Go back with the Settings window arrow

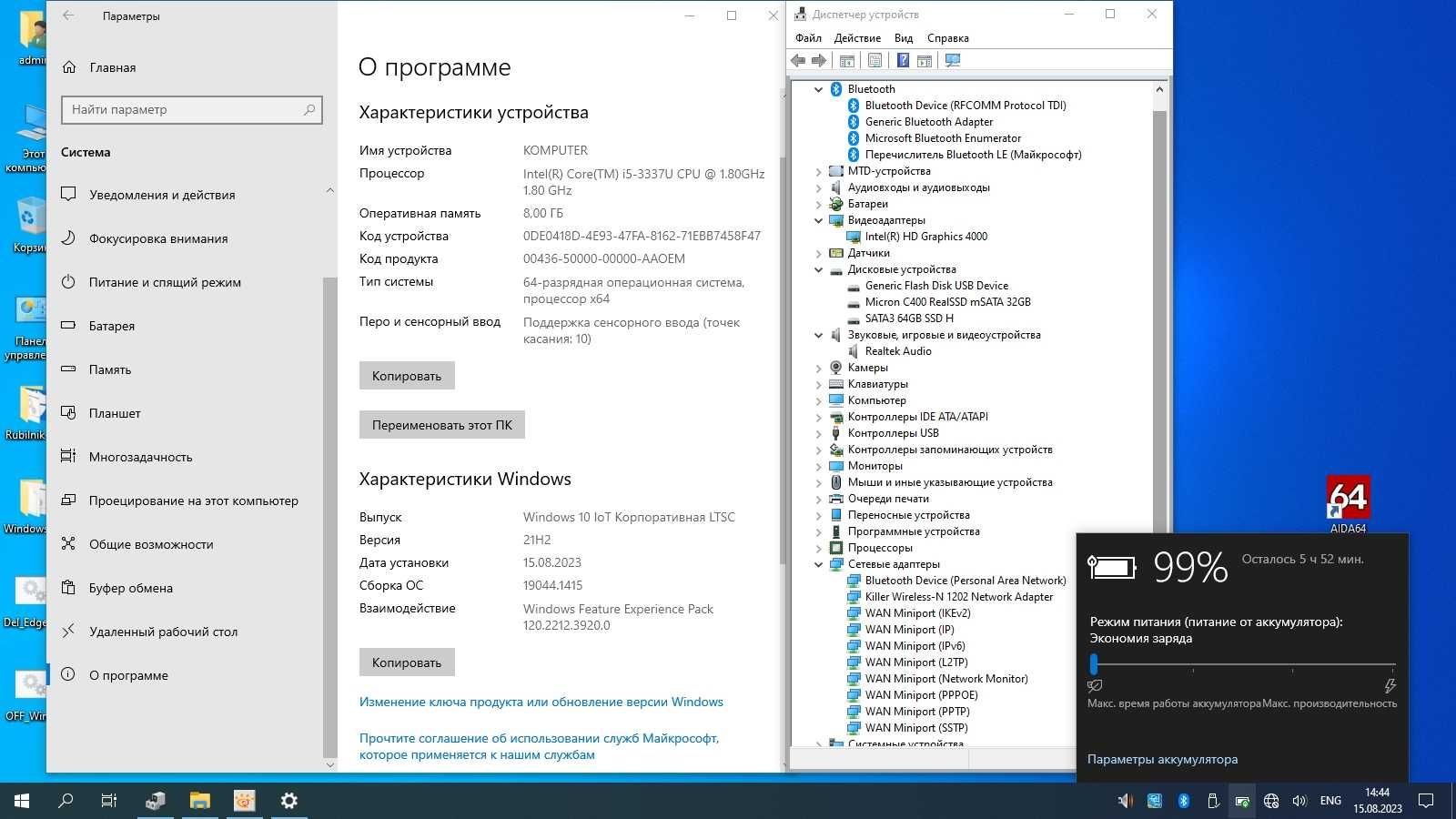pyautogui.click(x=68, y=15)
